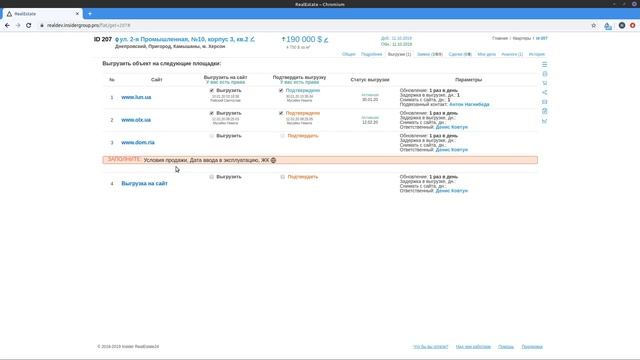Click the Как мы работаем footer link

(x=473, y=347)
